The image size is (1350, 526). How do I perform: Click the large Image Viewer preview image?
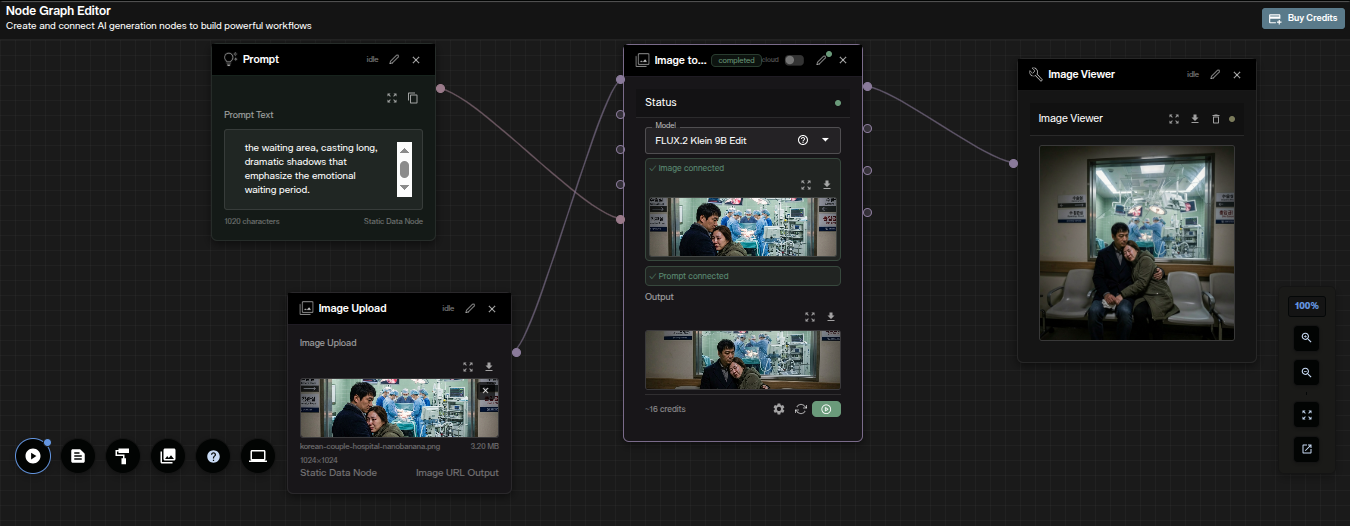pos(1137,243)
